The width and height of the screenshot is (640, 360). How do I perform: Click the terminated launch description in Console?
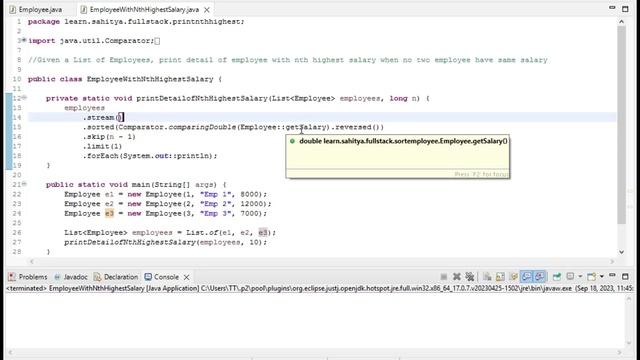(319, 288)
